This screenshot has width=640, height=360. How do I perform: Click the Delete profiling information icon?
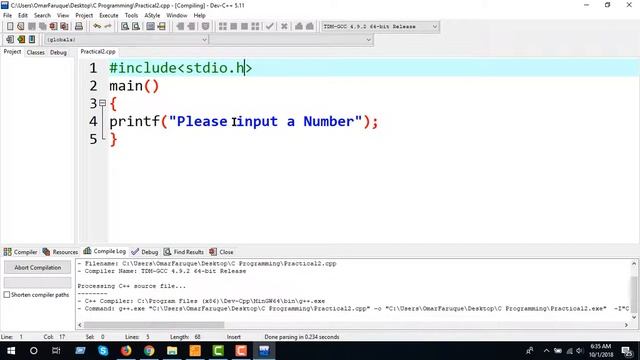pyautogui.click(x=310, y=27)
